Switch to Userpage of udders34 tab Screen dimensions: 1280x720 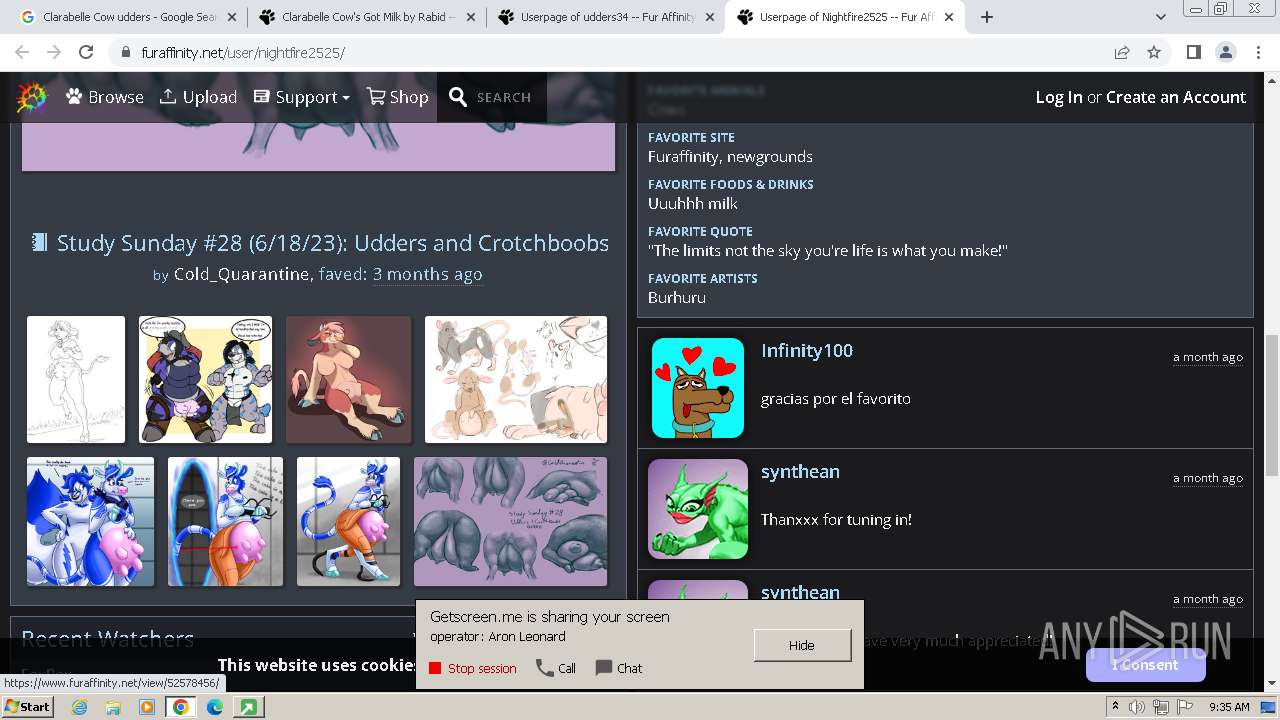coord(605,17)
